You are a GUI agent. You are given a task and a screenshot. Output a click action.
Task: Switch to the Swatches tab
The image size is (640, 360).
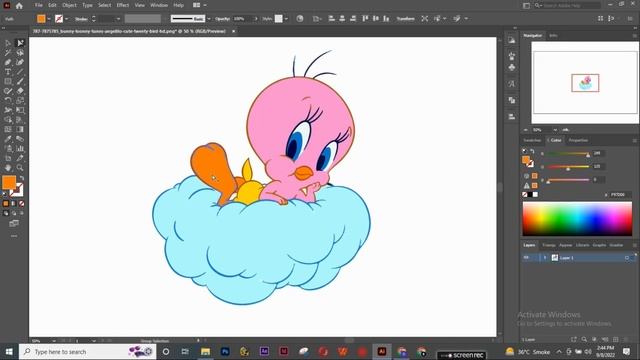[532, 140]
